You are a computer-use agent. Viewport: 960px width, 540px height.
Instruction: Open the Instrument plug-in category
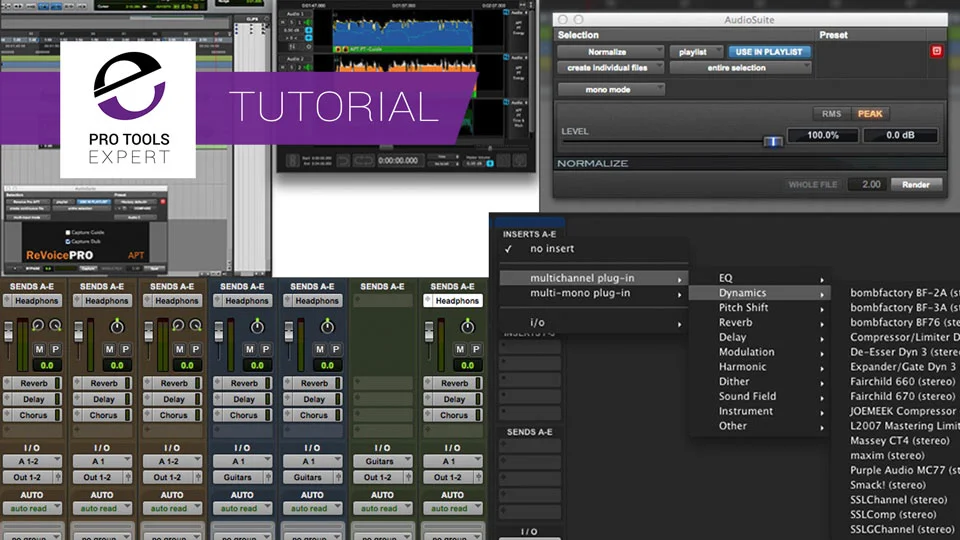coord(759,411)
